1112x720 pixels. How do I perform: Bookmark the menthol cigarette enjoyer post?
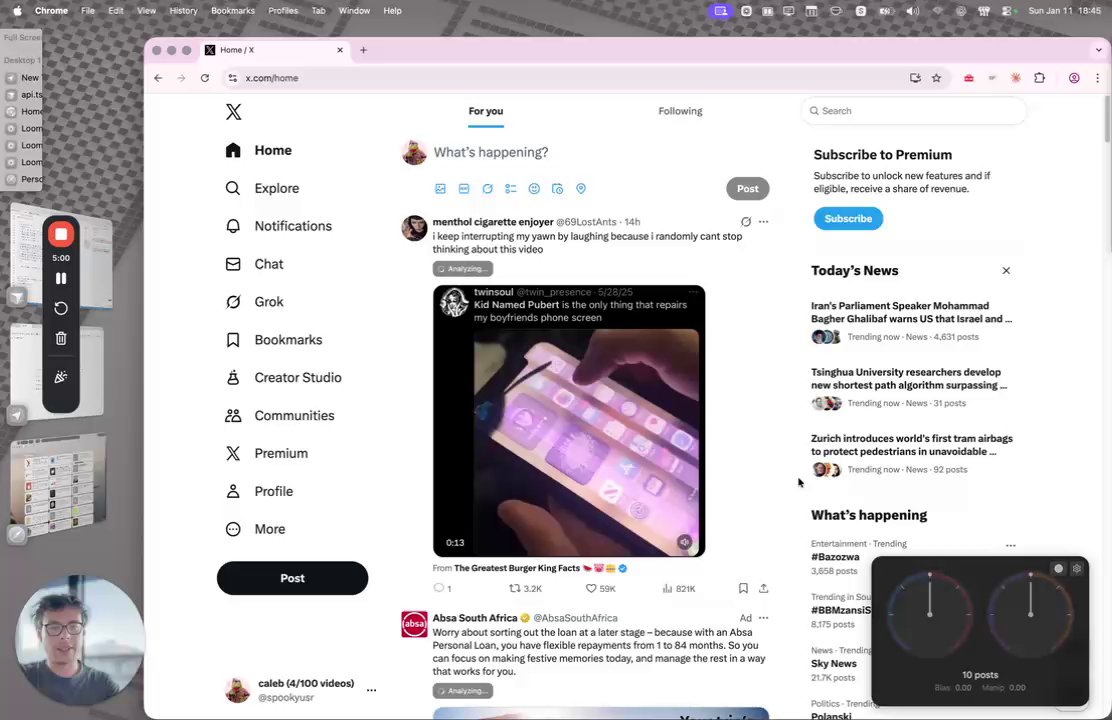[743, 588]
